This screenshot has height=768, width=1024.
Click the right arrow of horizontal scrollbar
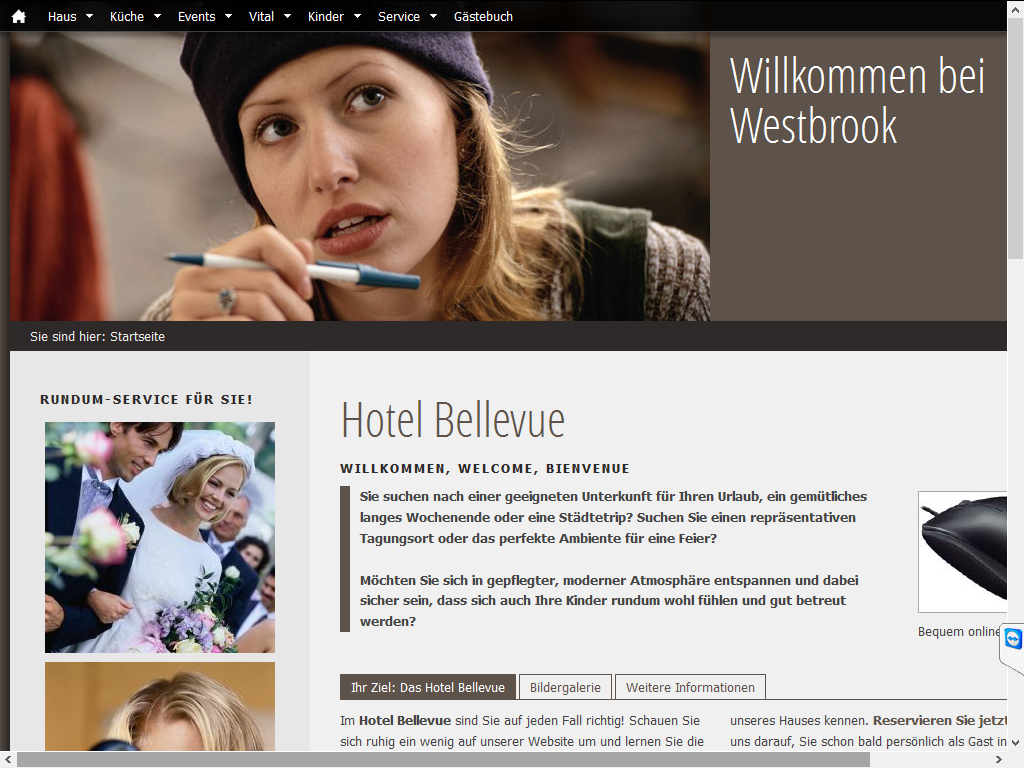tap(999, 760)
